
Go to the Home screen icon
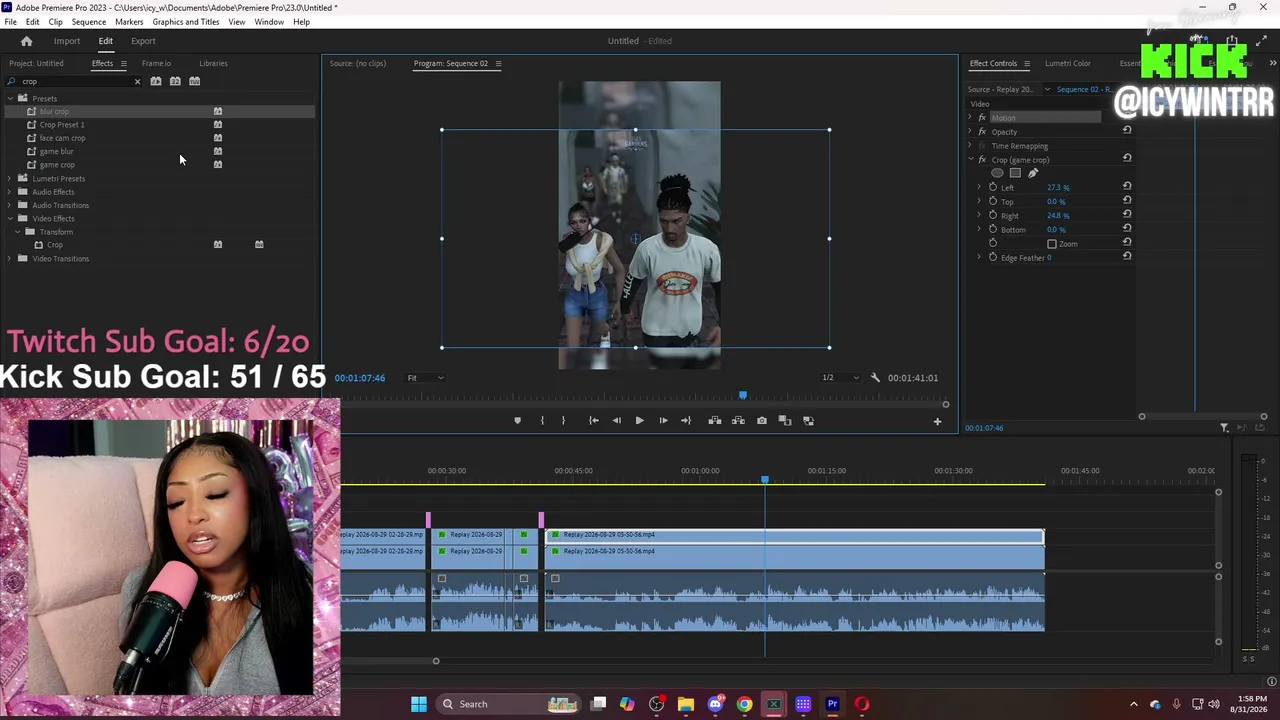[x=26, y=41]
